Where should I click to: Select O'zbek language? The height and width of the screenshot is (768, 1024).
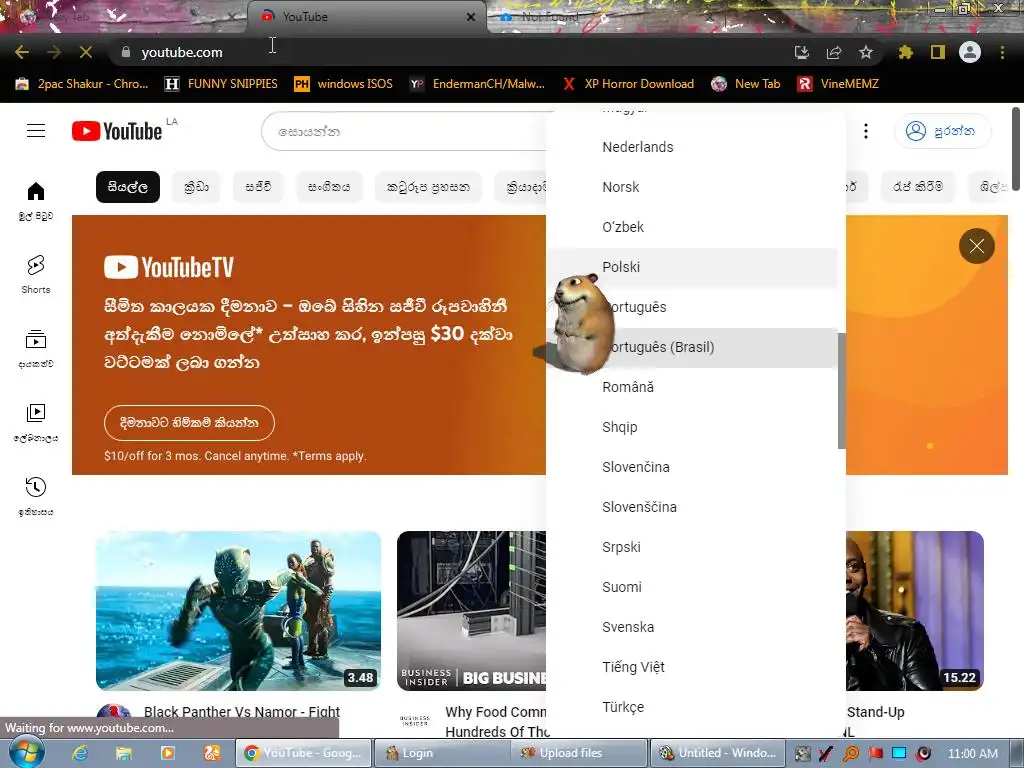tap(692, 227)
